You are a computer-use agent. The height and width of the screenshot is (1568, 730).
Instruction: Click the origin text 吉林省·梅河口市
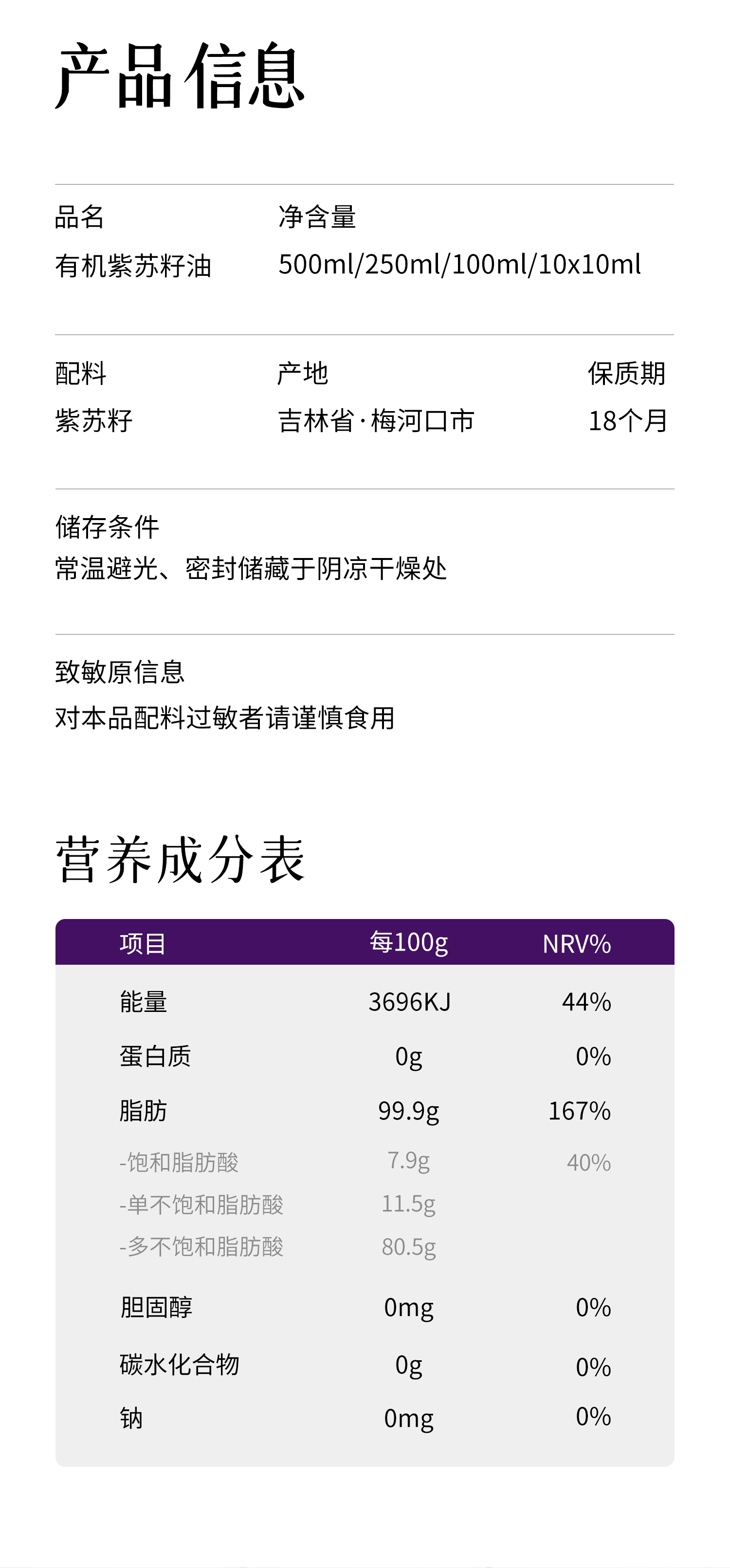376,421
